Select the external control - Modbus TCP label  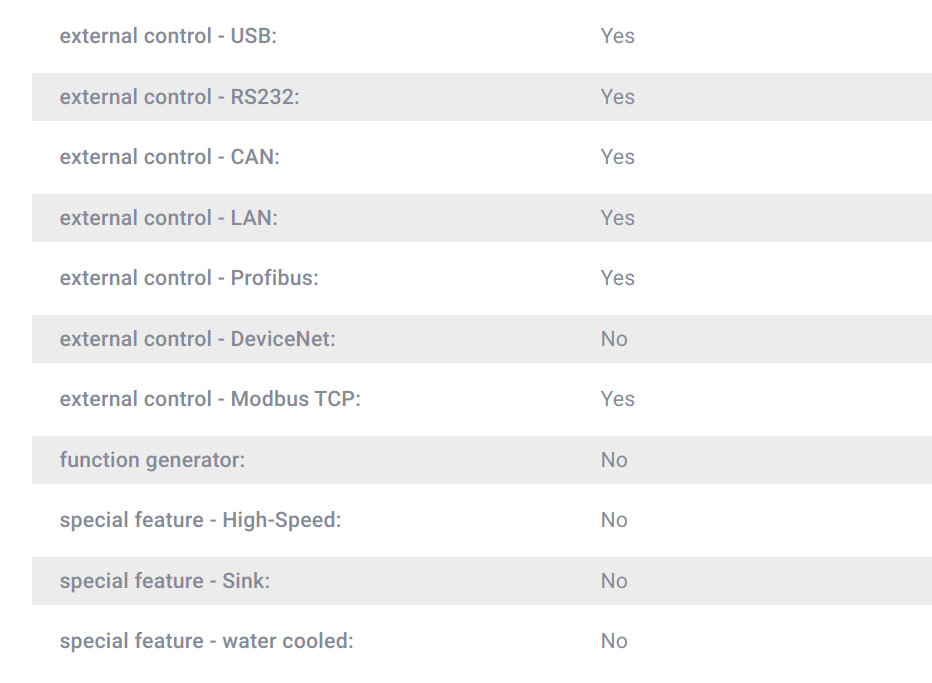(210, 399)
